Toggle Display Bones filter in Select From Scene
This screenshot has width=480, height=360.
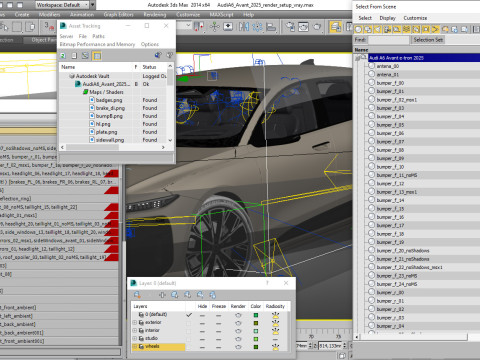coord(435,29)
